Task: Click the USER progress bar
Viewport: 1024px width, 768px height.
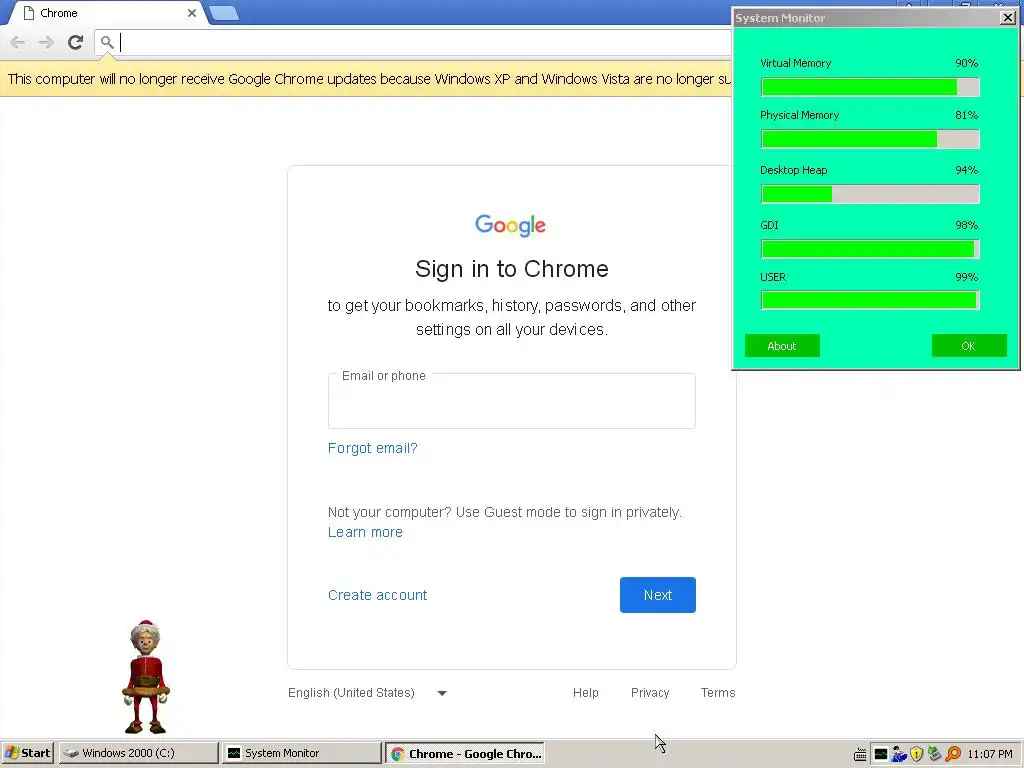Action: (870, 300)
